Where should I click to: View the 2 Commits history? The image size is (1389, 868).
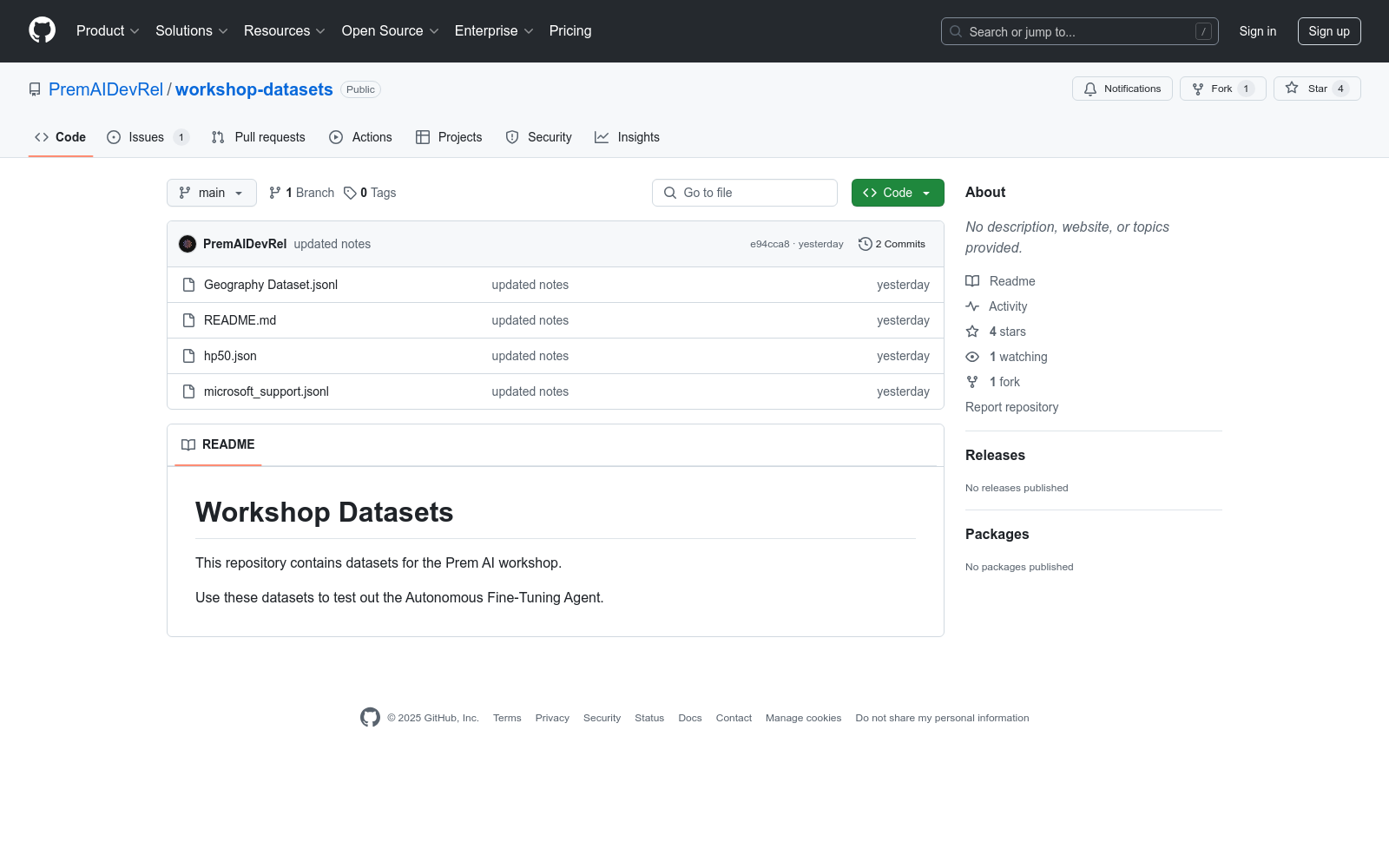[x=892, y=244]
